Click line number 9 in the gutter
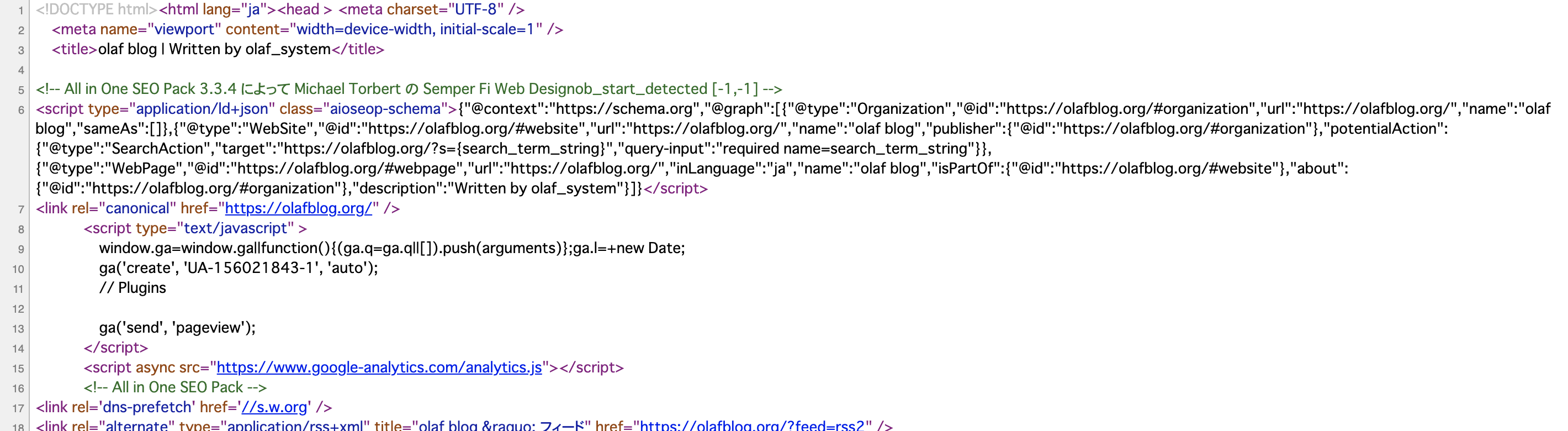The image size is (1568, 431). pyautogui.click(x=20, y=249)
